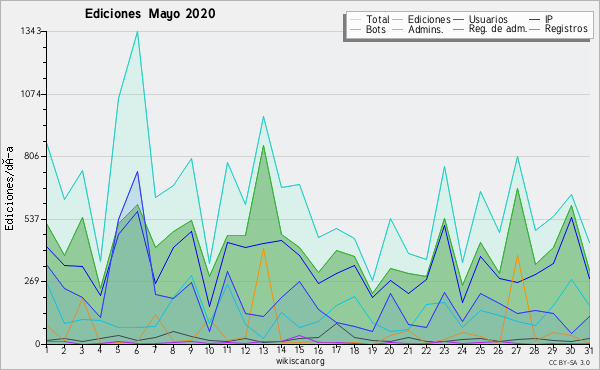This screenshot has width=600, height=370.
Task: Click the y-axis title 'Ediciones/día'
Action: (x=9, y=188)
